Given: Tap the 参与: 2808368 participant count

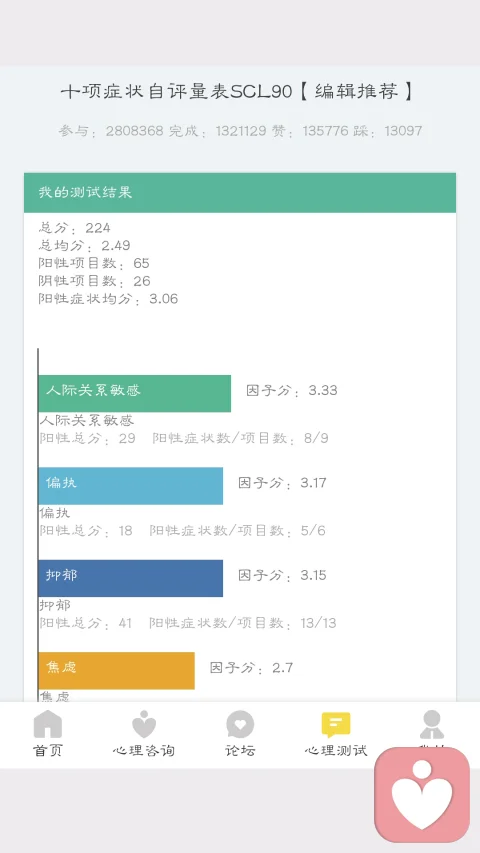Looking at the screenshot, I should pos(111,131).
